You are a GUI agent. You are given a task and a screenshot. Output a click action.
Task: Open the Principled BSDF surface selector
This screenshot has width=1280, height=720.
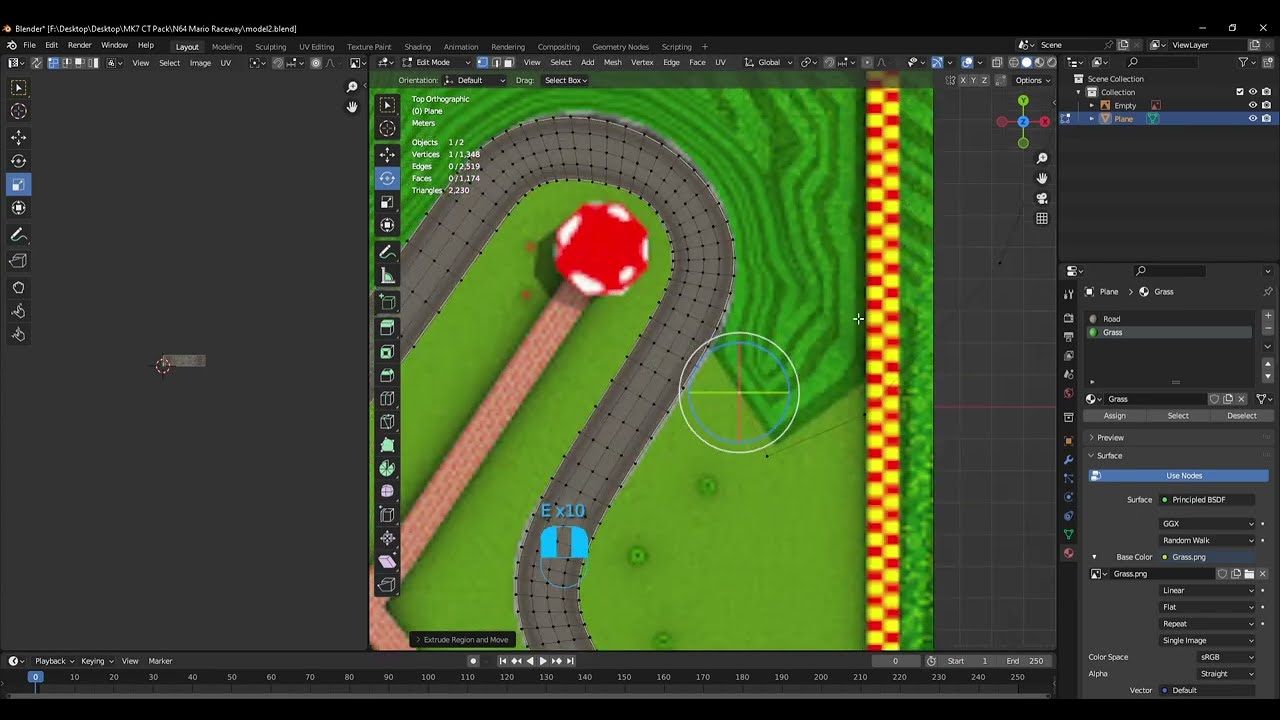point(1208,499)
